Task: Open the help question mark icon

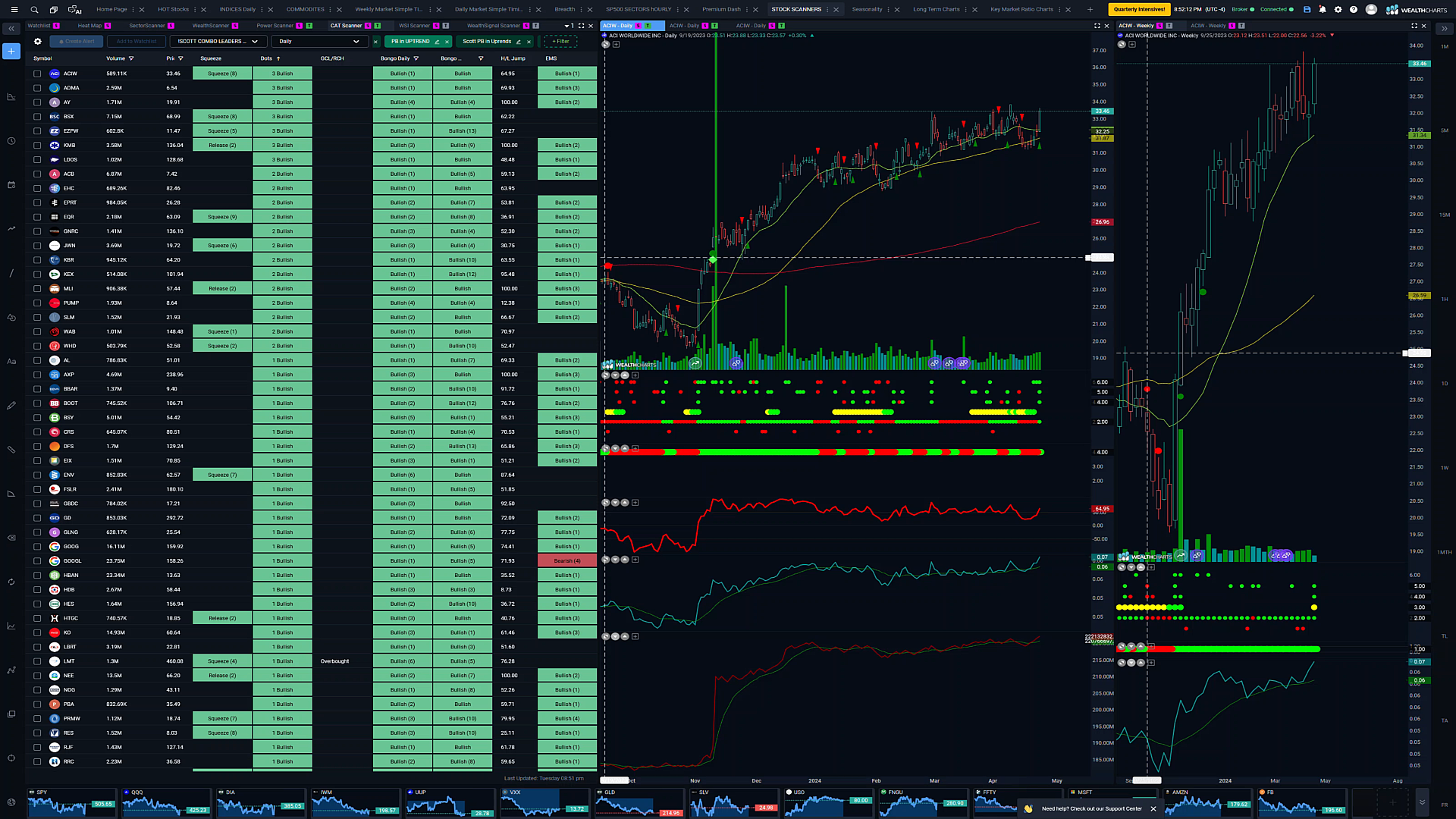Action: point(1354,10)
